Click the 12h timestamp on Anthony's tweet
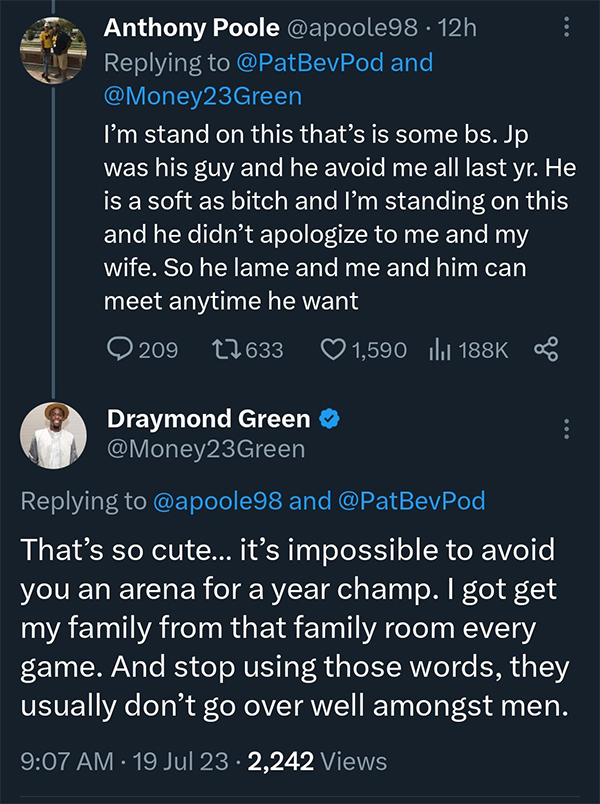Viewport: 600px width, 804px height. point(458,29)
